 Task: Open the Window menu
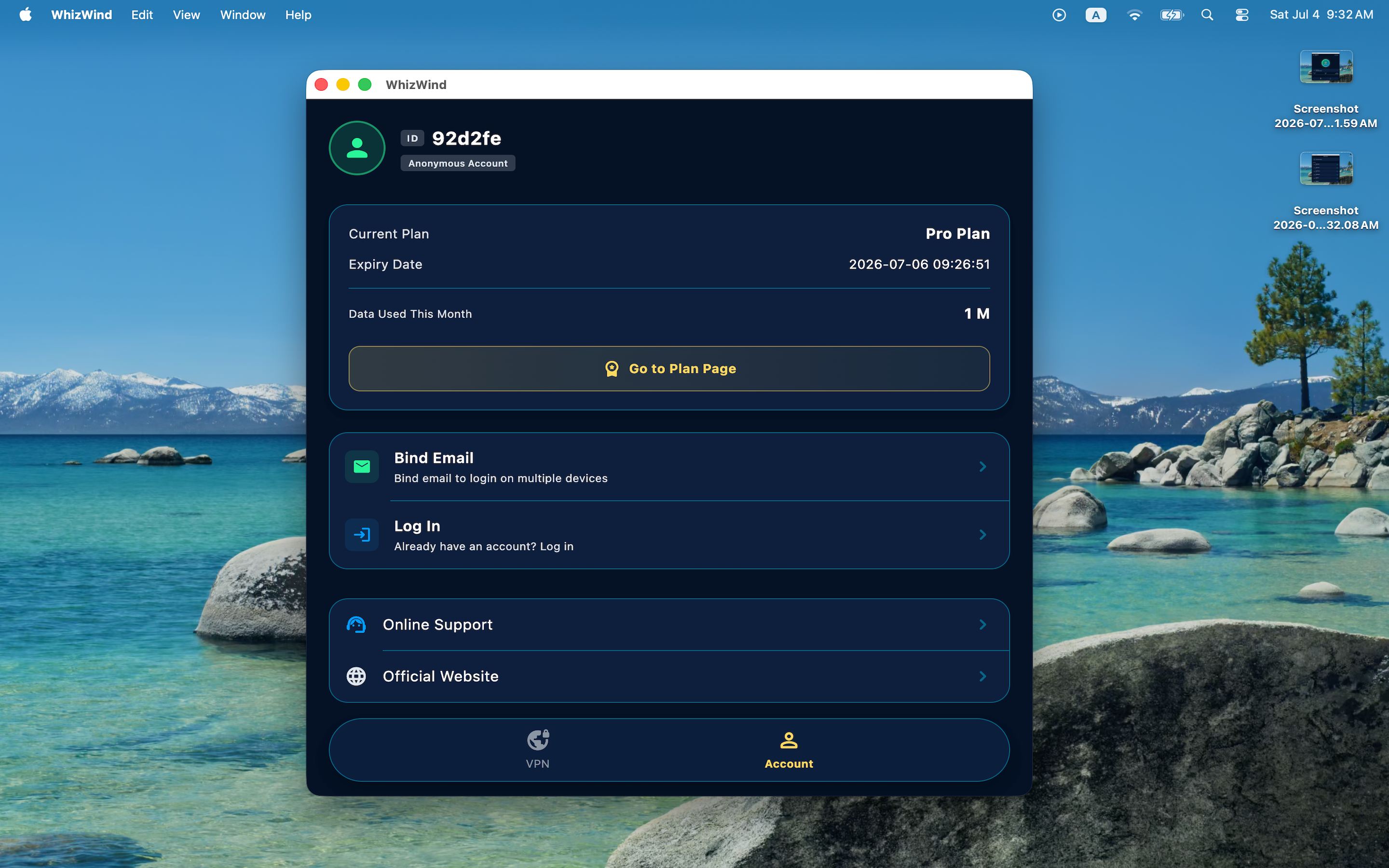click(x=243, y=15)
